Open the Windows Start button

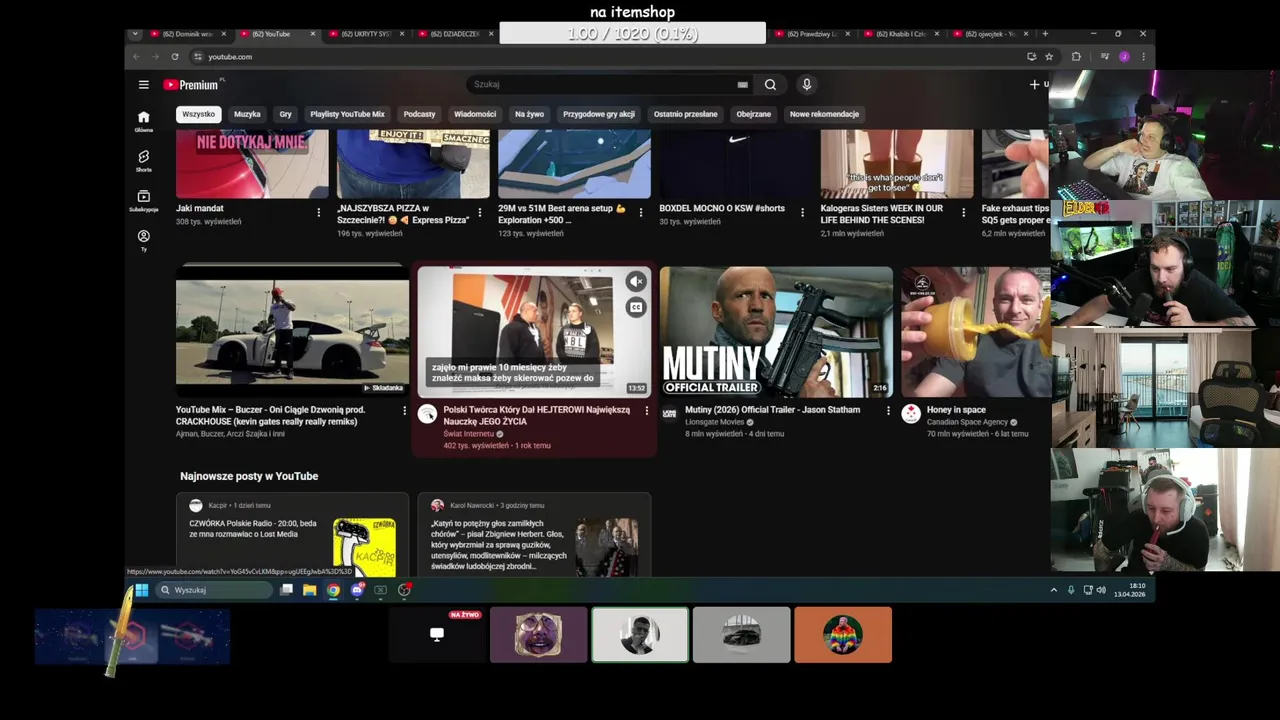[x=142, y=590]
